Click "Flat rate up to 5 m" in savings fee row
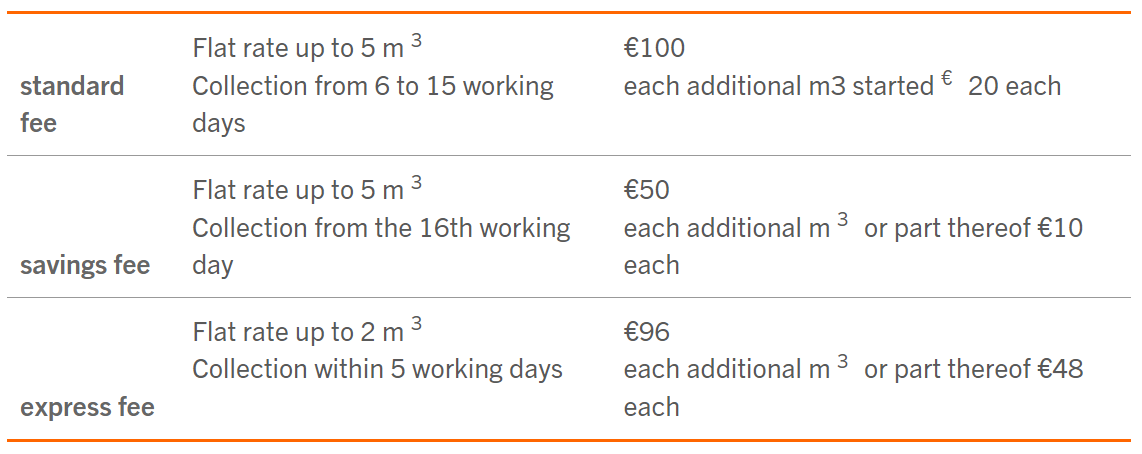The height and width of the screenshot is (454, 1142). pos(298,190)
